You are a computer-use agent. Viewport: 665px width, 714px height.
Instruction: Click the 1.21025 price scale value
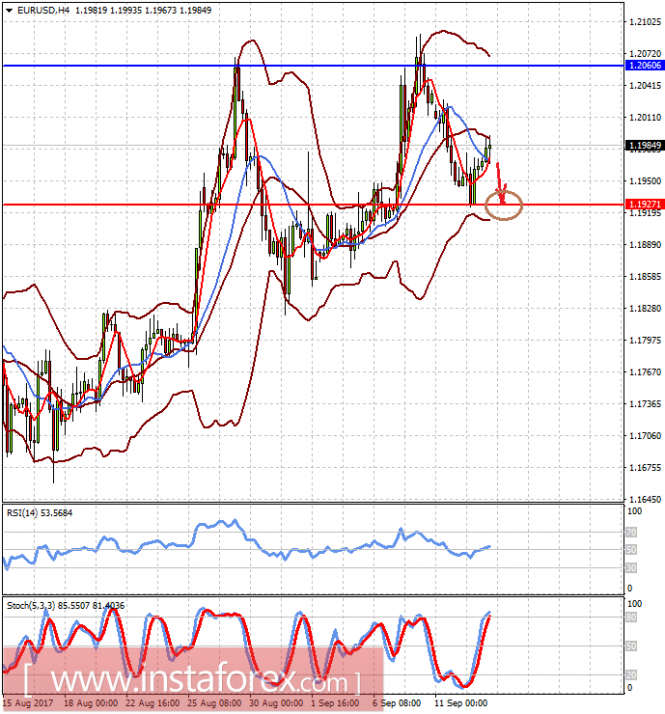[645, 22]
